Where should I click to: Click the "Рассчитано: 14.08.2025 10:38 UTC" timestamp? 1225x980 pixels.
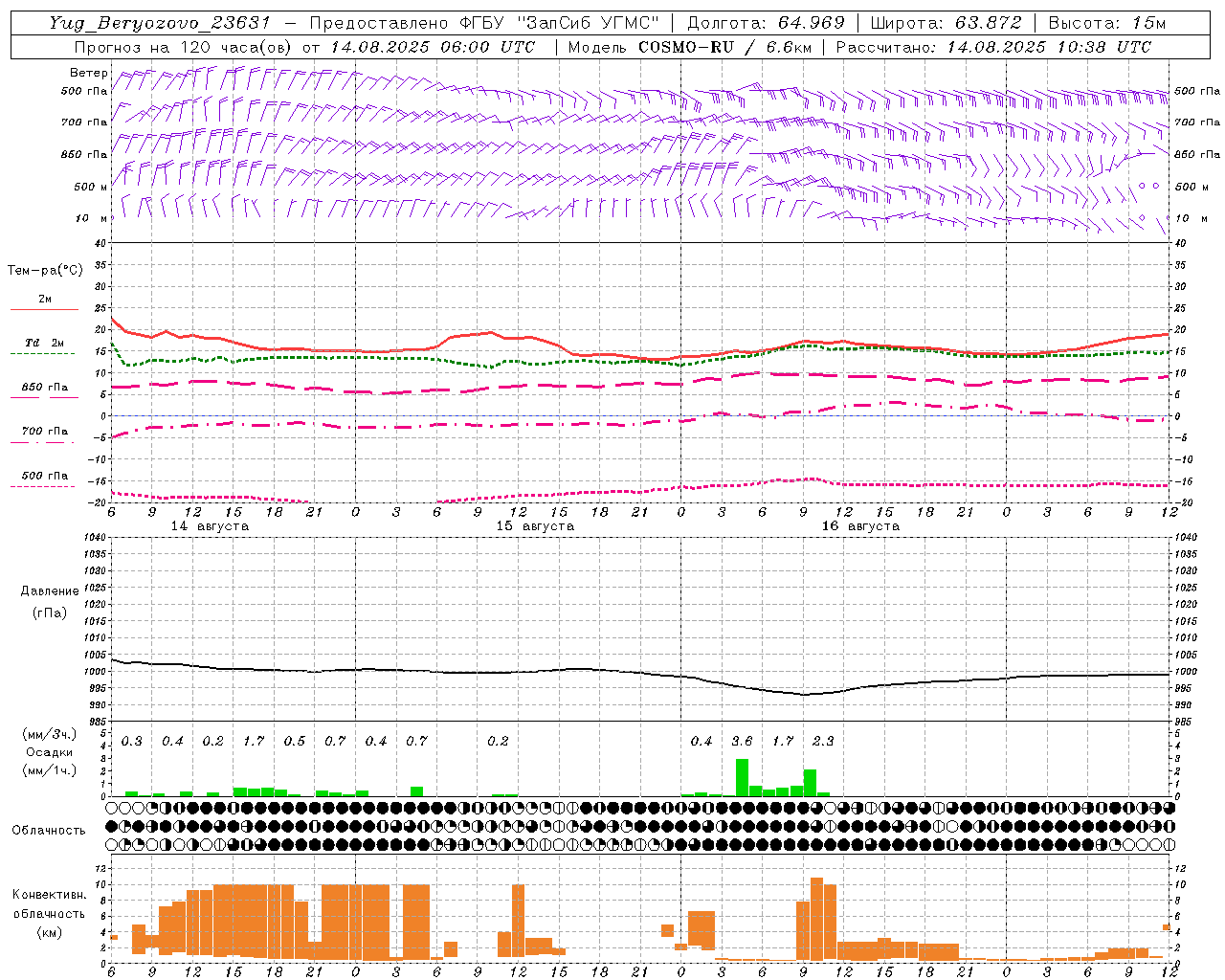(993, 47)
